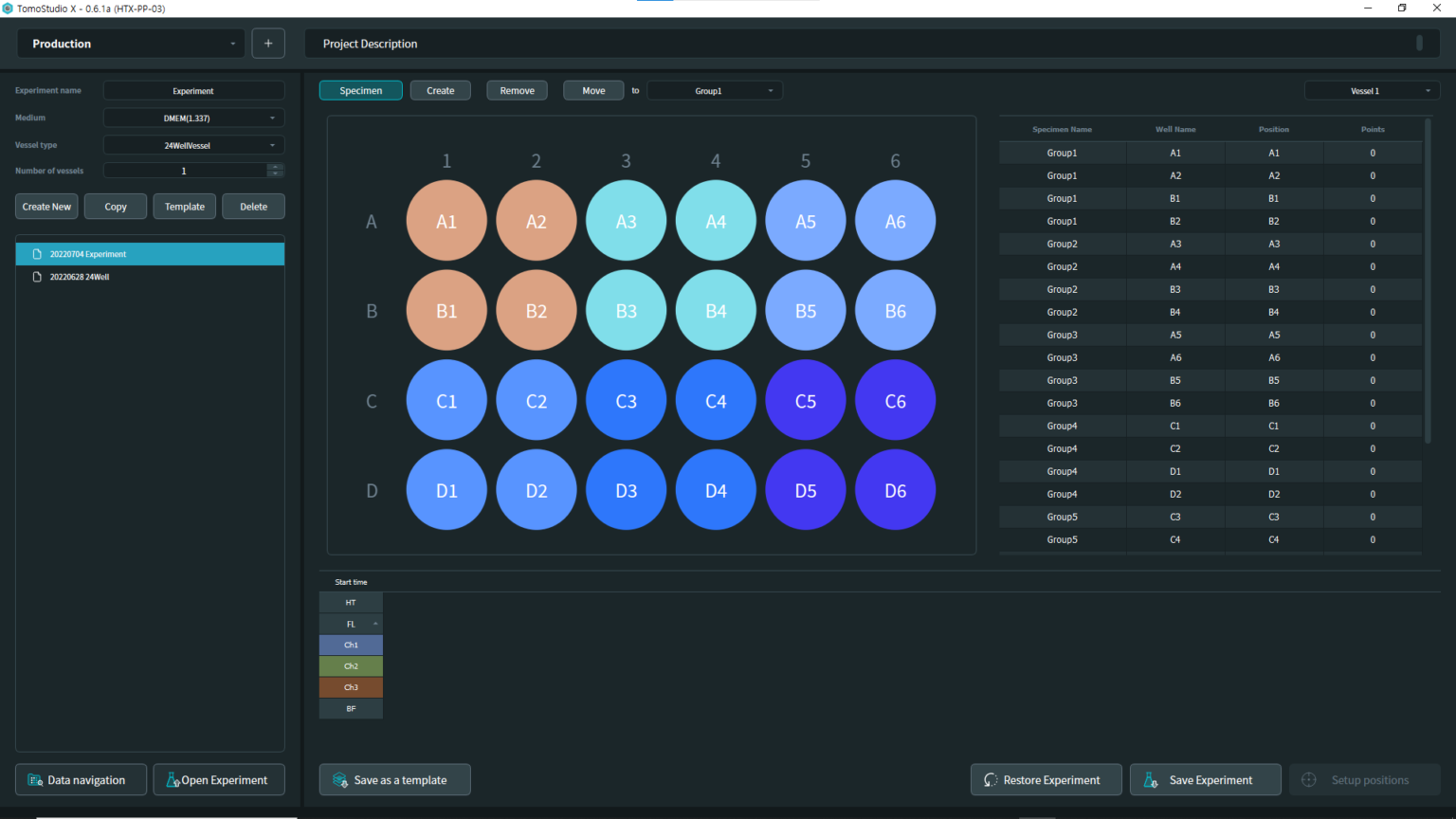Image resolution: width=1456 pixels, height=819 pixels.
Task: Click the Save Experiment flask icon
Action: point(1151,780)
